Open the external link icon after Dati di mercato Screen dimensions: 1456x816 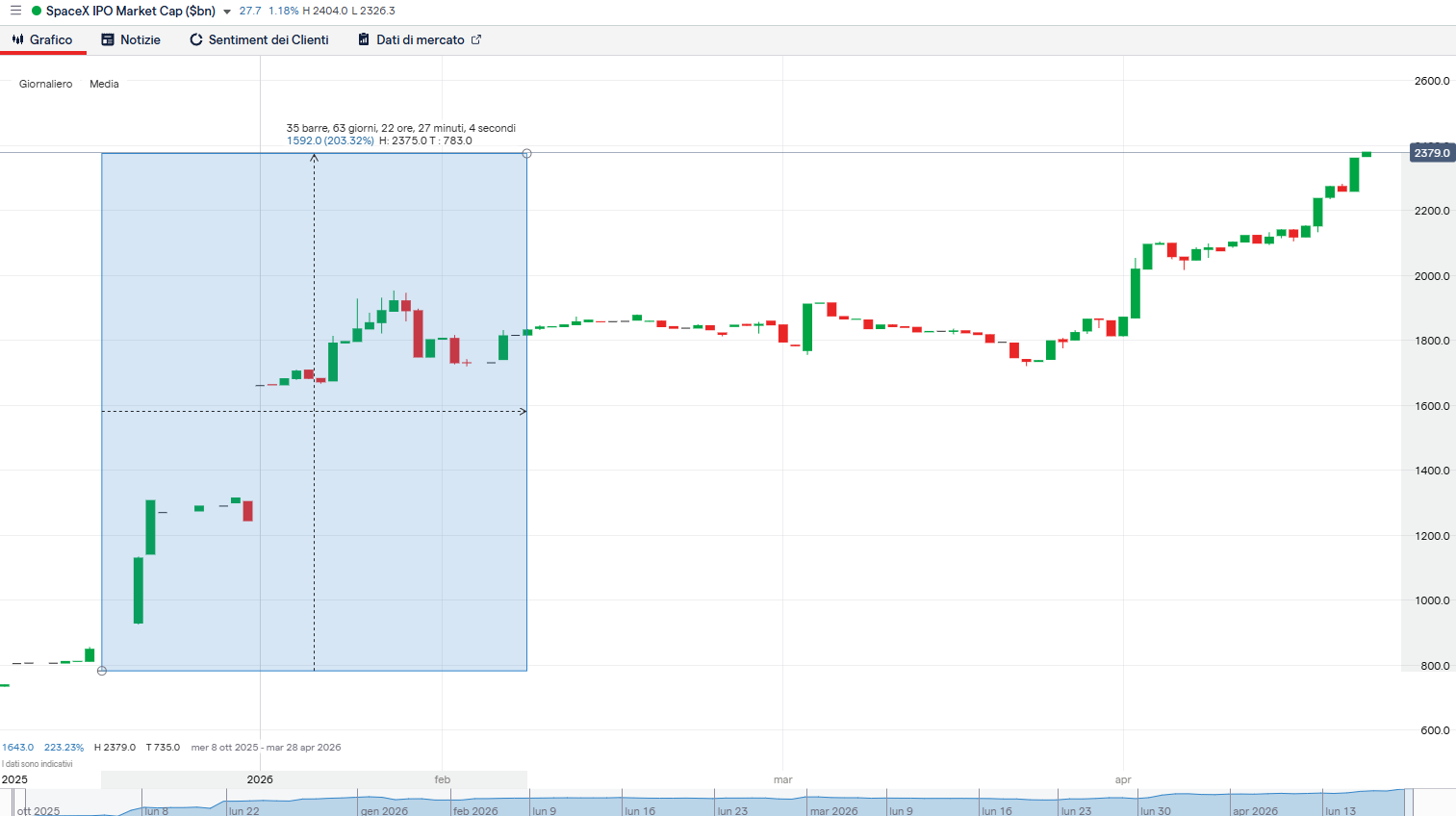click(475, 39)
